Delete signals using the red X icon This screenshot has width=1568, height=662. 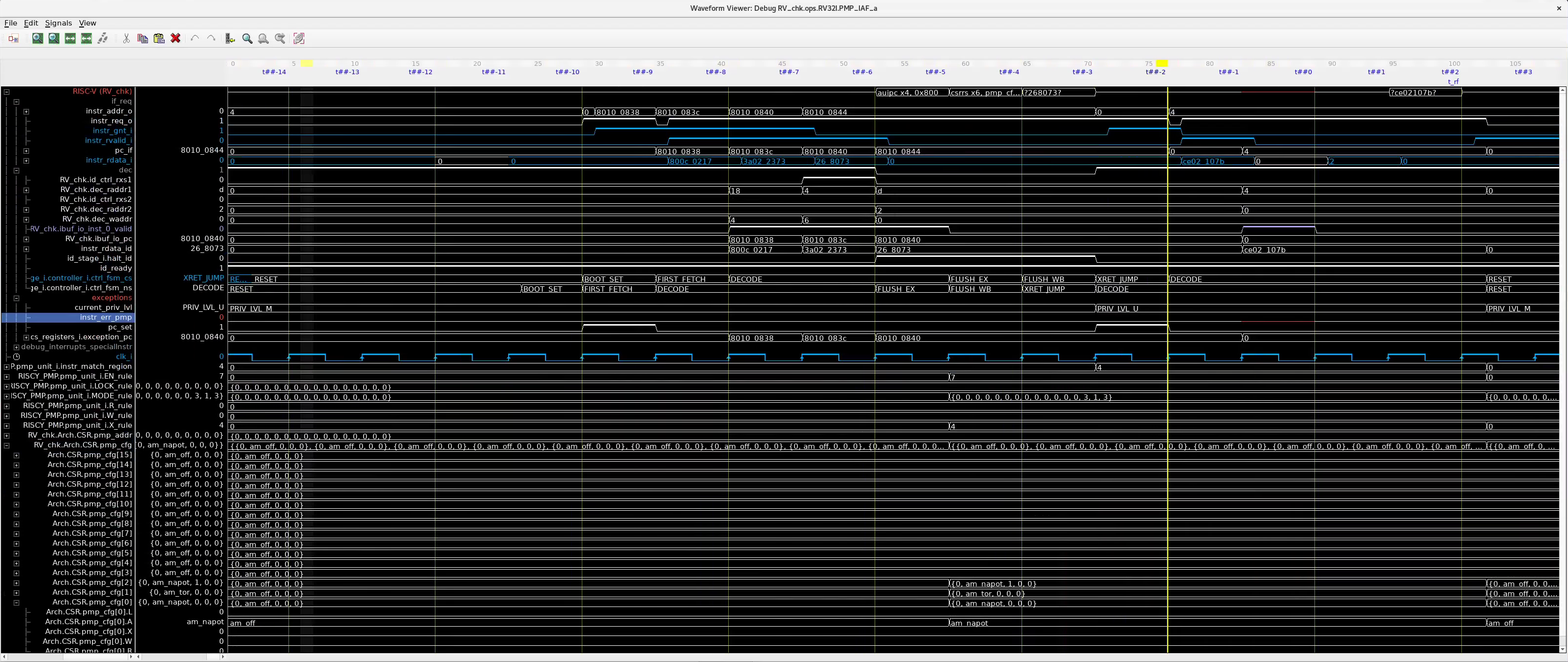coord(175,38)
